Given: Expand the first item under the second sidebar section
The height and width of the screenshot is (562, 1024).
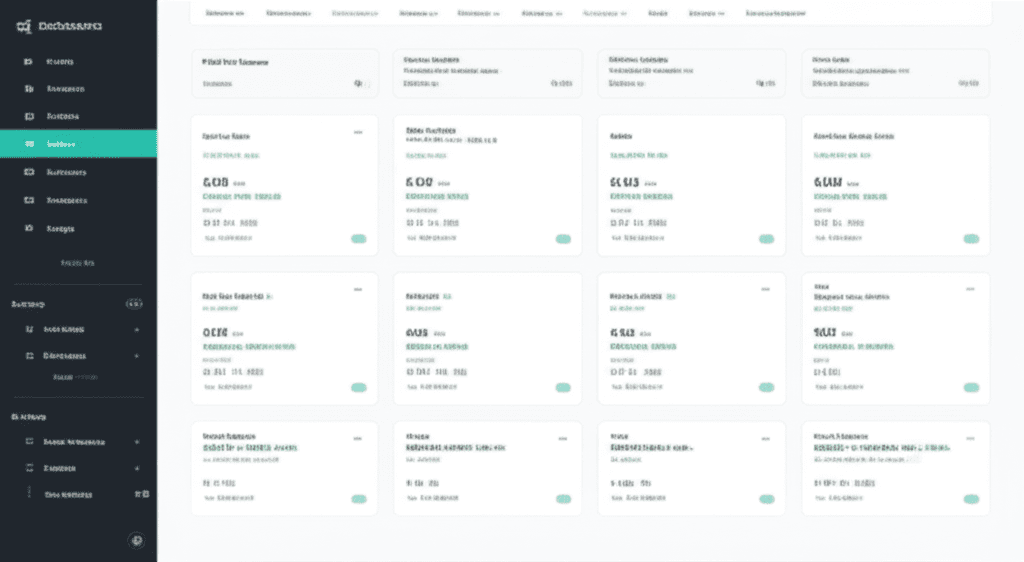Looking at the screenshot, I should [x=137, y=329].
